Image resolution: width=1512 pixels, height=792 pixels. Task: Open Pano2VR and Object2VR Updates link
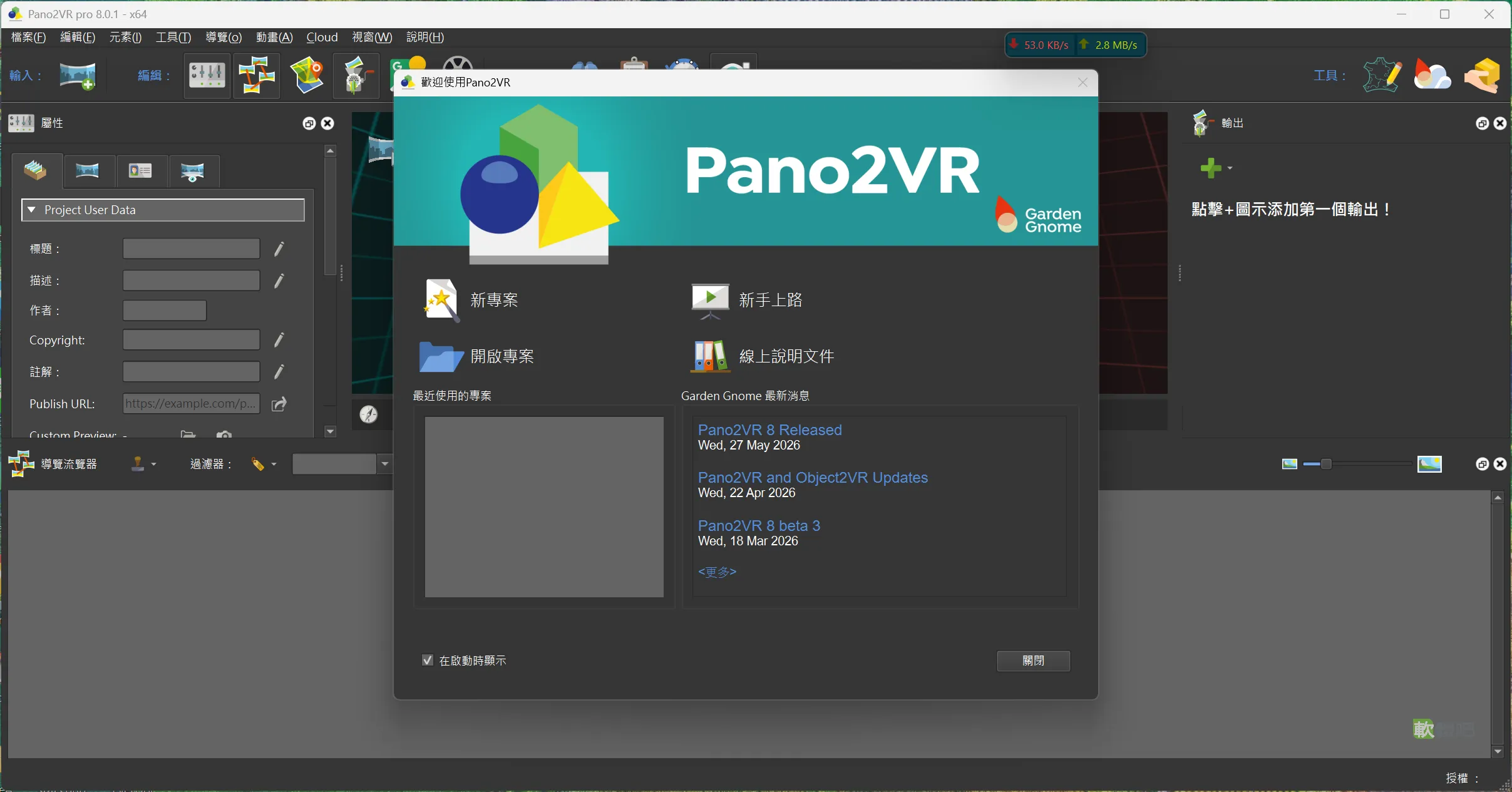click(x=813, y=478)
